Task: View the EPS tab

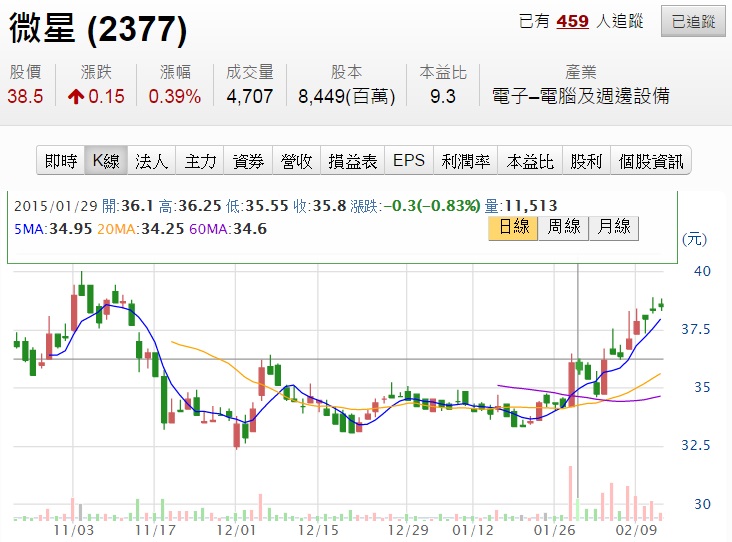Action: point(409,161)
